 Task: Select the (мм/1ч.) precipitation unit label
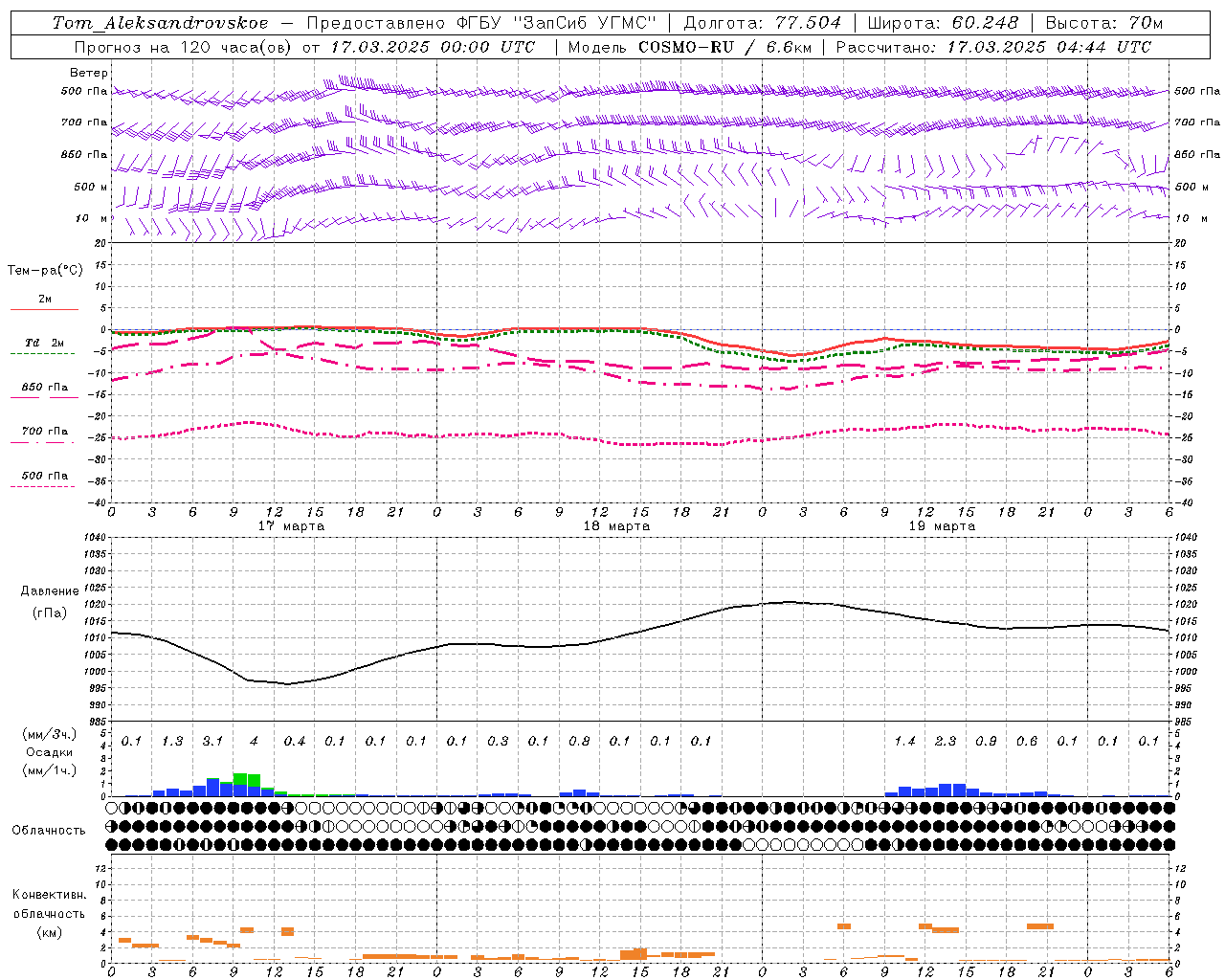click(x=49, y=770)
